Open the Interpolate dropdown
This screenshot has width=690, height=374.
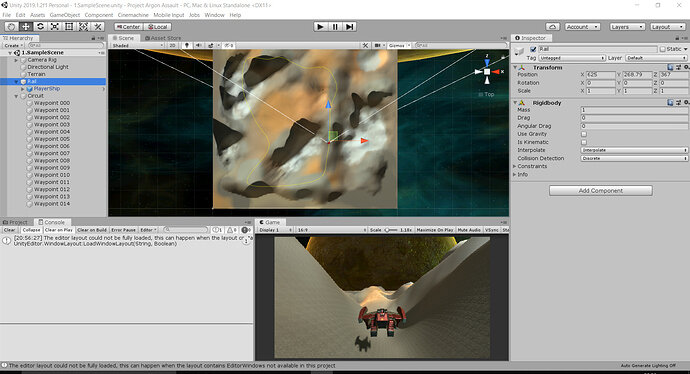coord(634,150)
